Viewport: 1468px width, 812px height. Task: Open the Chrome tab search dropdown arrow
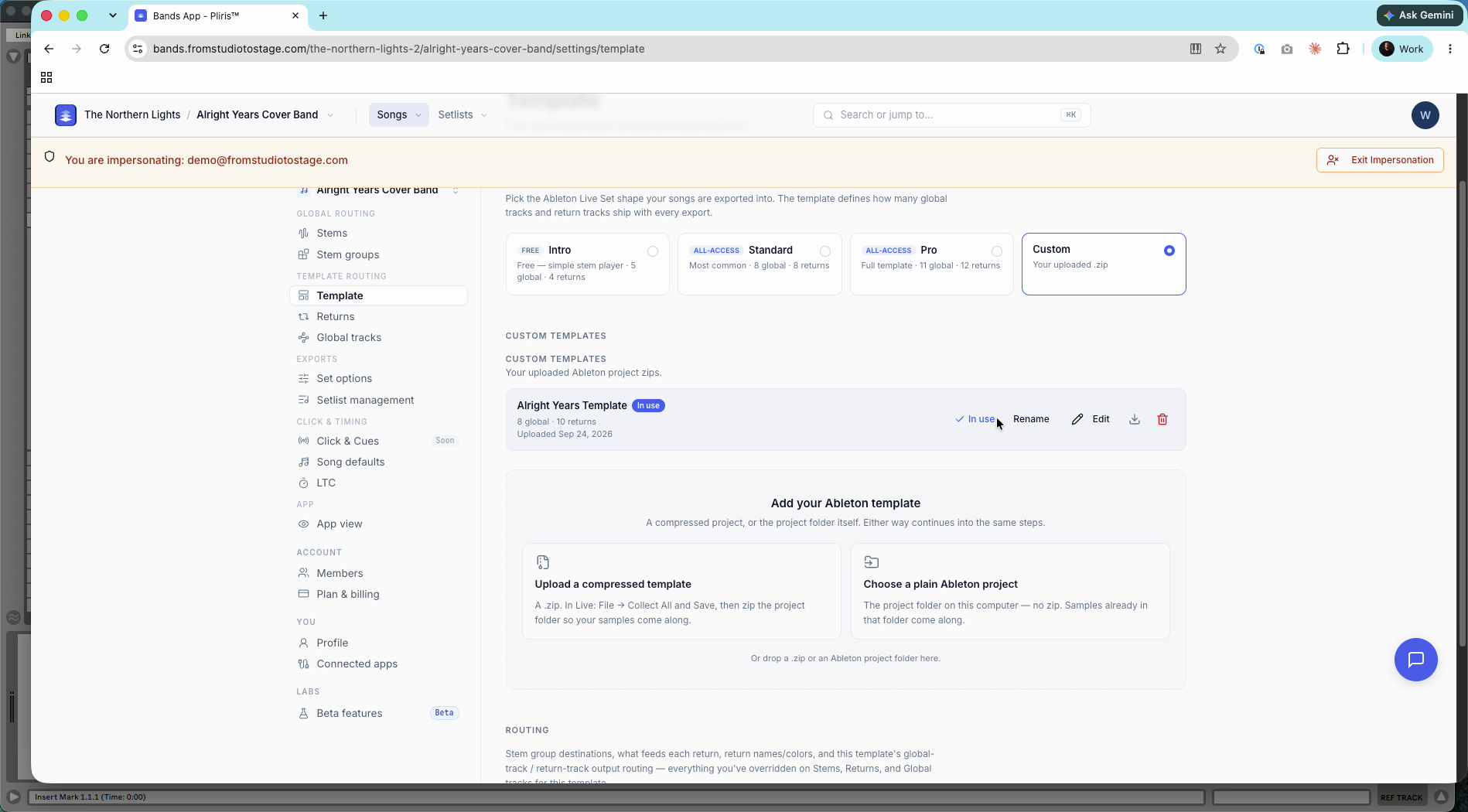(113, 15)
